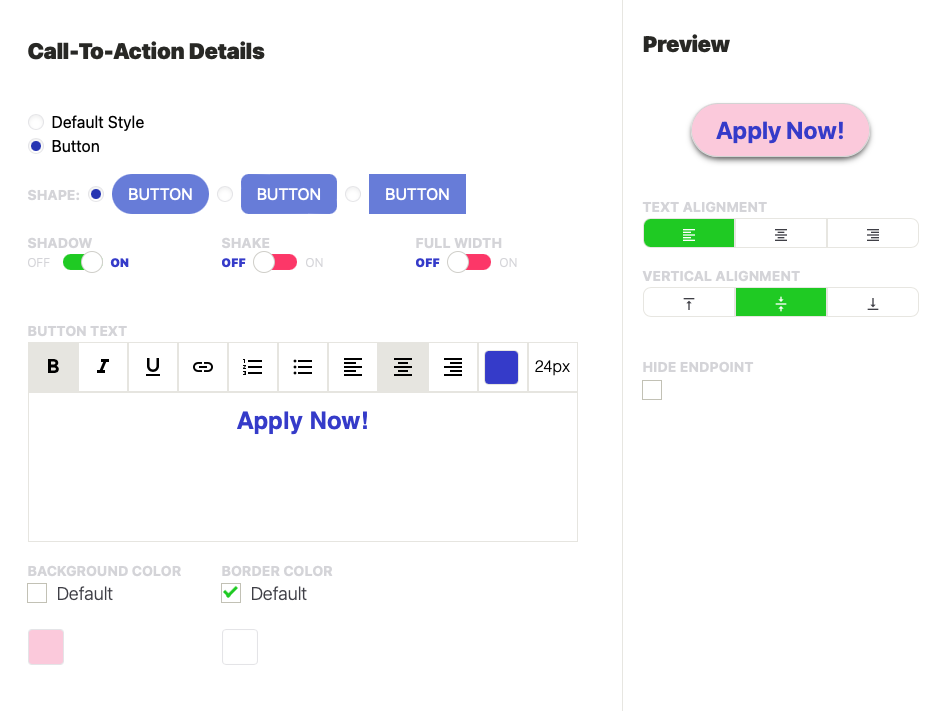The width and height of the screenshot is (940, 711).
Task: Click the Apply Now! preview button
Action: pos(780,131)
